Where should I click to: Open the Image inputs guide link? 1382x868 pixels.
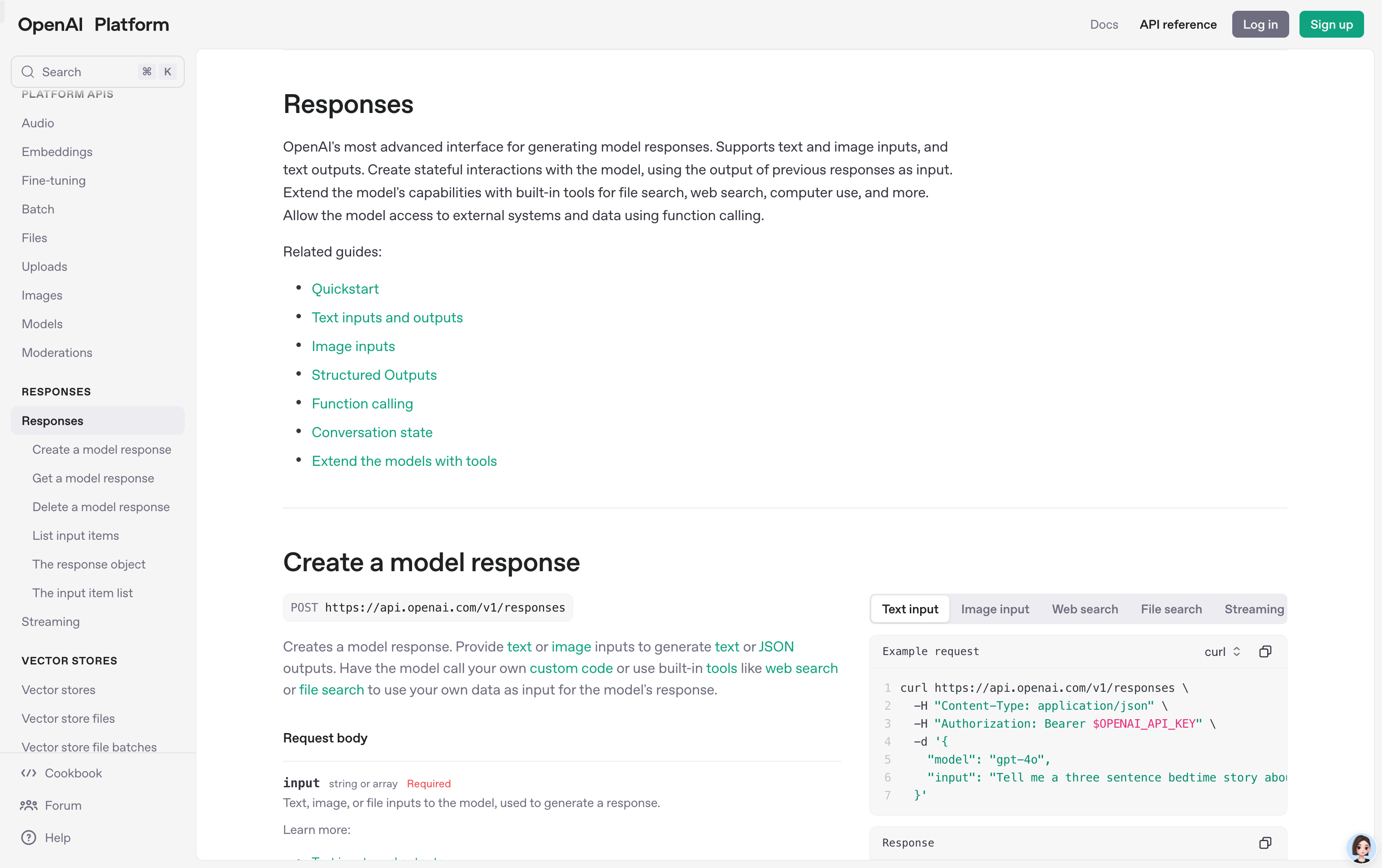(x=353, y=346)
